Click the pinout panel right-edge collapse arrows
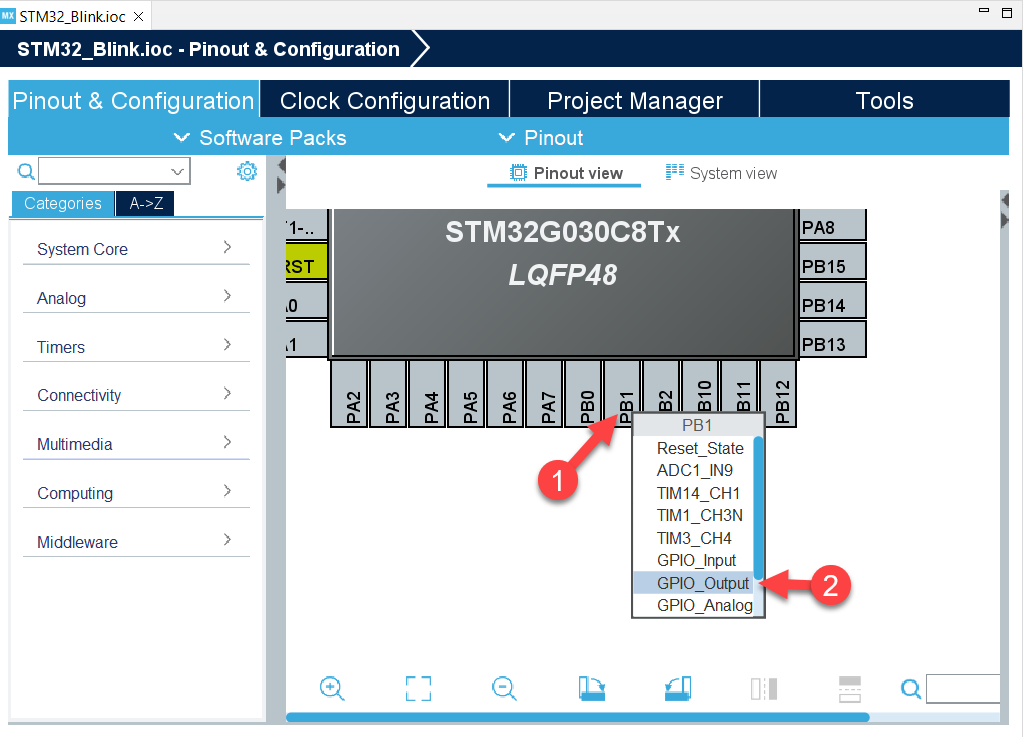Image resolution: width=1023 pixels, height=737 pixels. pyautogui.click(x=1005, y=209)
